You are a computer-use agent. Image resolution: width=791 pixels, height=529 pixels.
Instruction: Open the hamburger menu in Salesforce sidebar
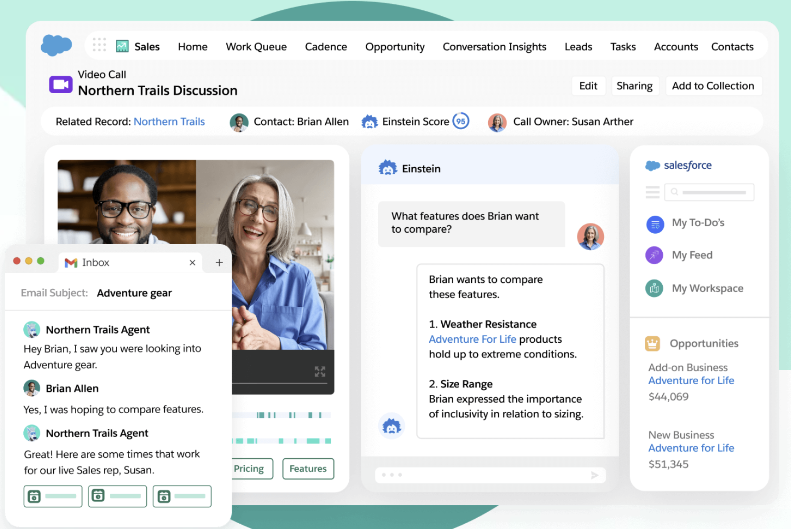[653, 192]
